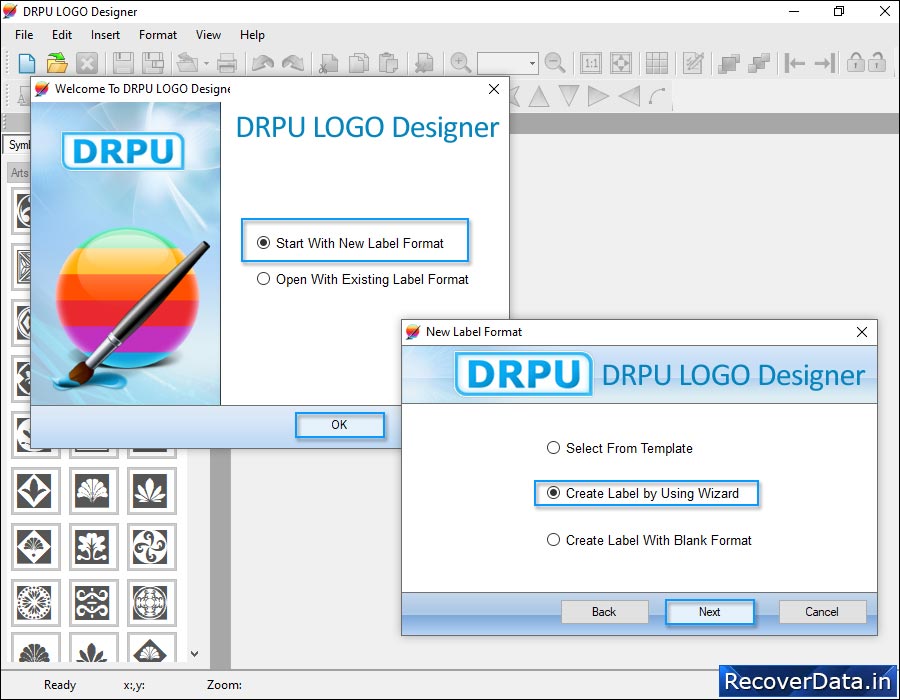
Task: Click the Next button
Action: tap(709, 612)
